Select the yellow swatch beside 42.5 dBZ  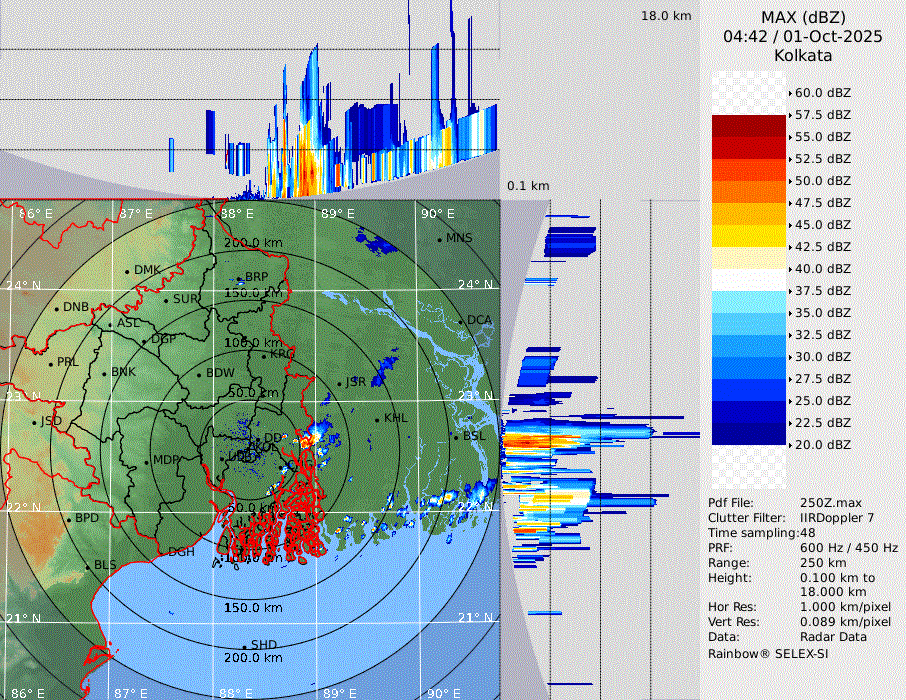pyautogui.click(x=748, y=235)
